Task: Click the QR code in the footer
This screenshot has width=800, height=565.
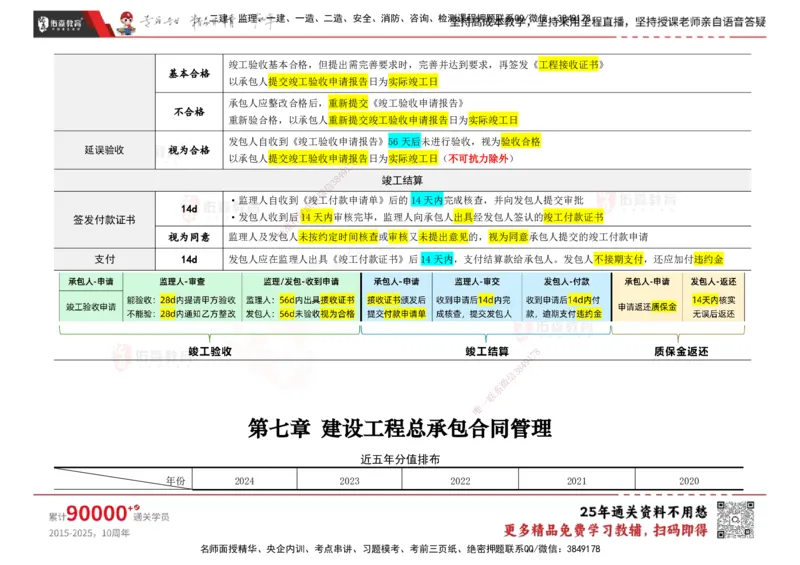Action: pyautogui.click(x=735, y=520)
